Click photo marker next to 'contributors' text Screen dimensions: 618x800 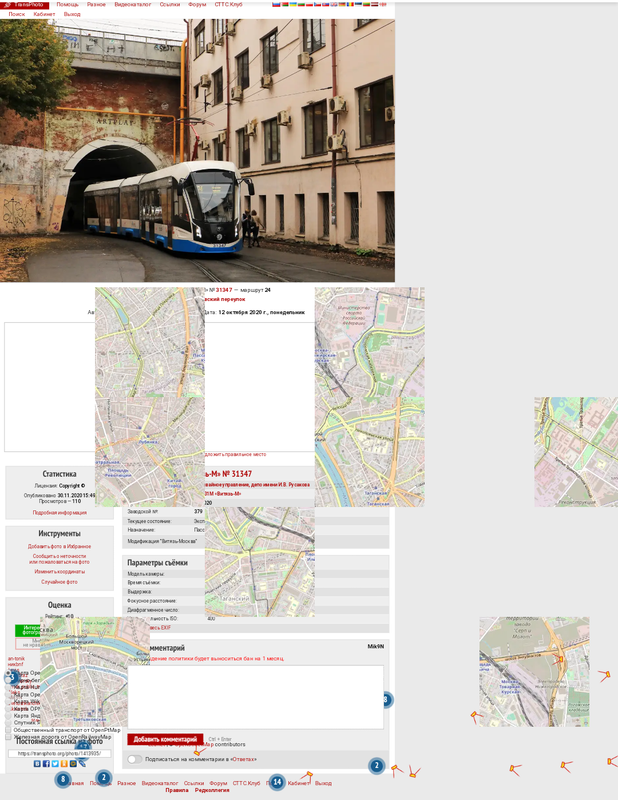click(x=199, y=752)
